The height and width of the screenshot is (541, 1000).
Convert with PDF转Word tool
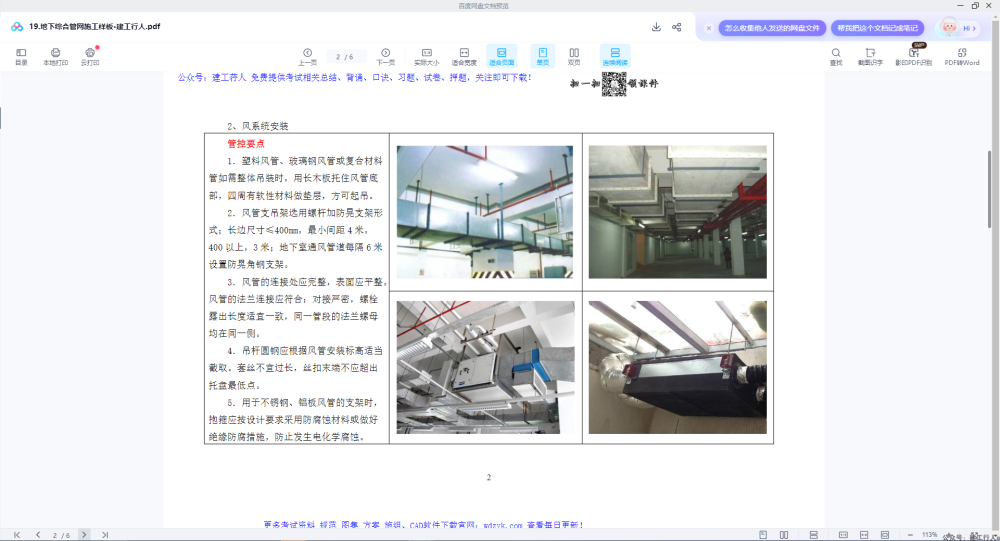(x=962, y=56)
